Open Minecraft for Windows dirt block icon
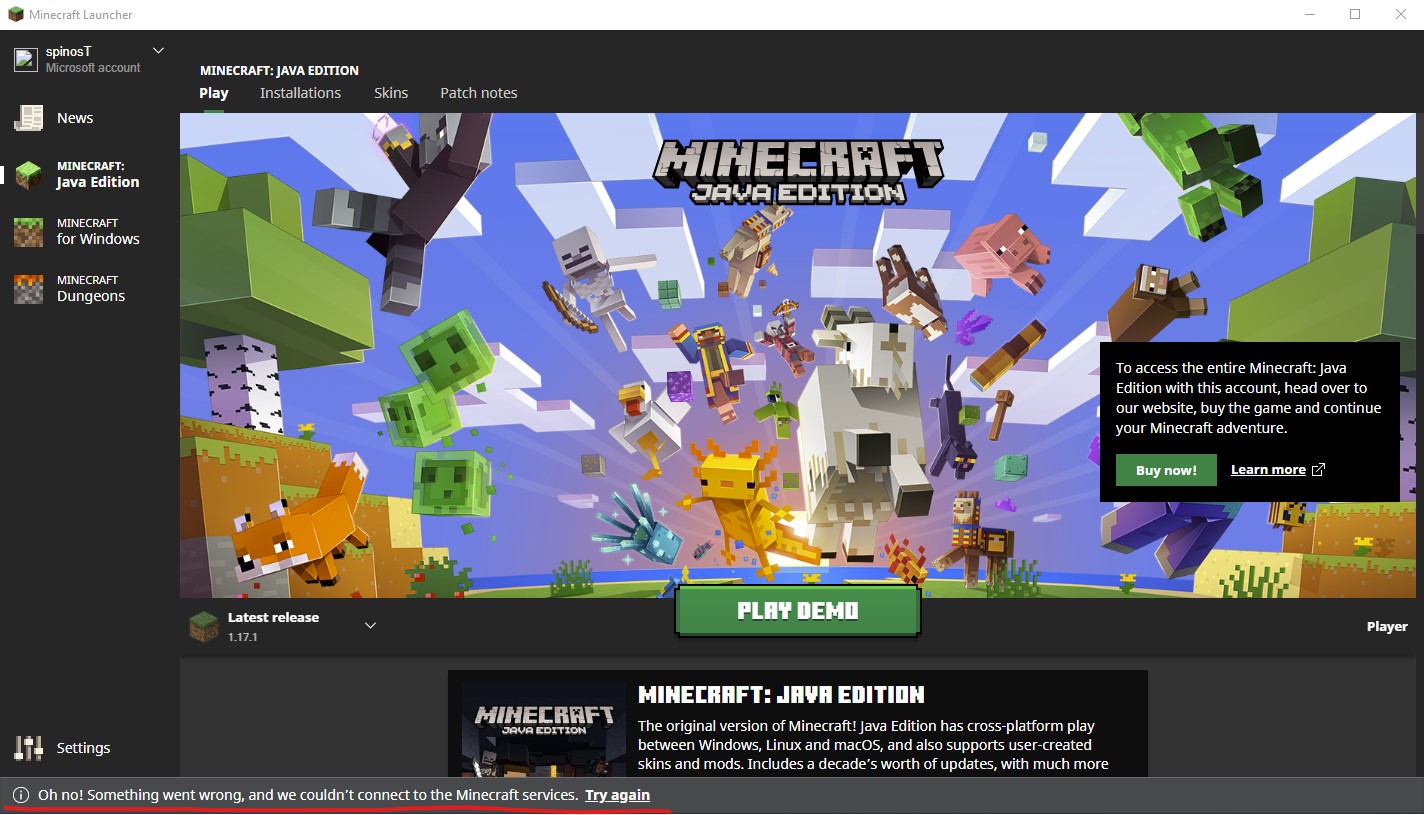This screenshot has width=1424, height=815. tap(28, 232)
